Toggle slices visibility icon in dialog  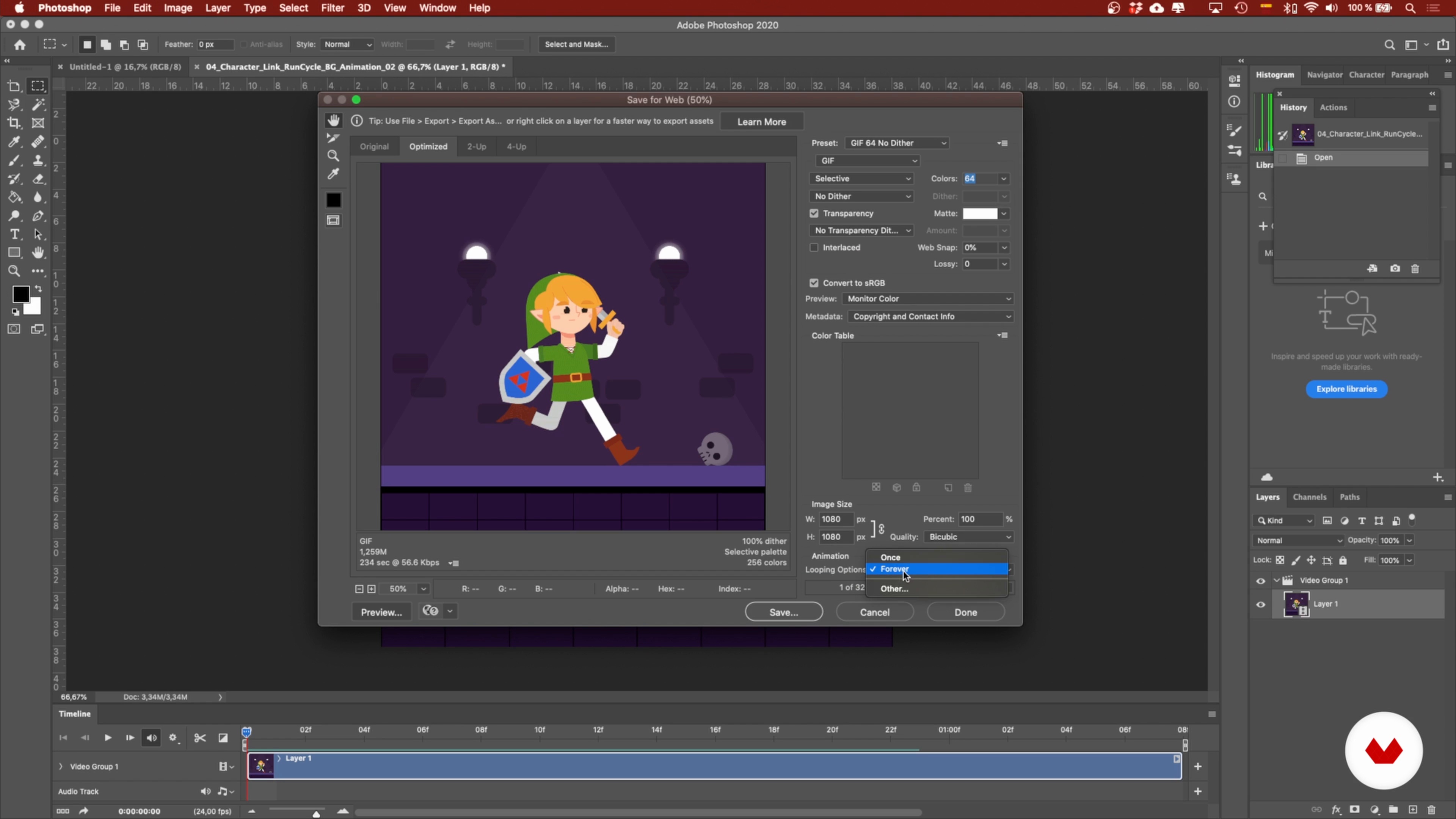pos(334,220)
